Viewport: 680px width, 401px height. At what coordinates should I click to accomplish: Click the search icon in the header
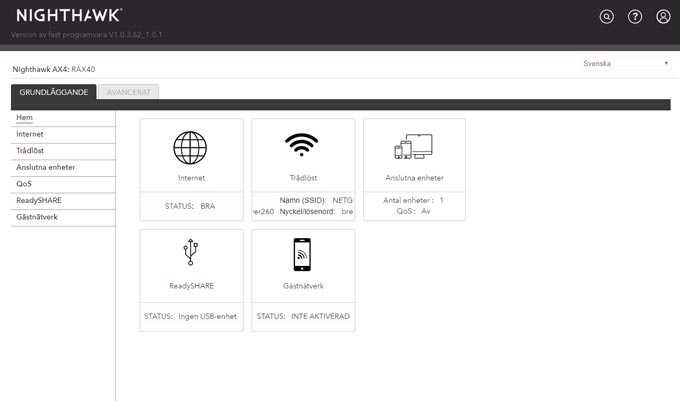point(606,16)
